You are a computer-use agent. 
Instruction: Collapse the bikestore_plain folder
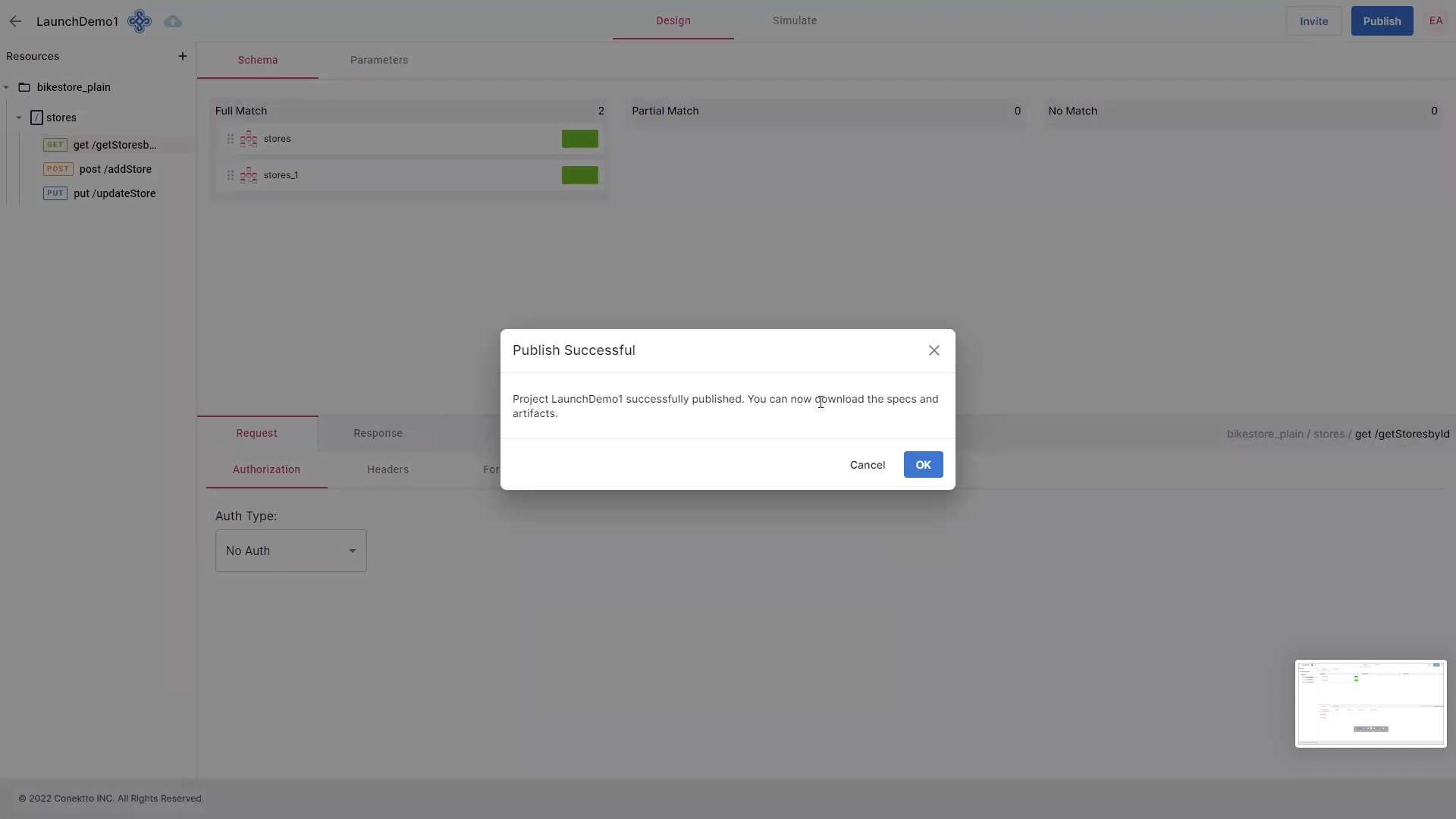point(6,87)
